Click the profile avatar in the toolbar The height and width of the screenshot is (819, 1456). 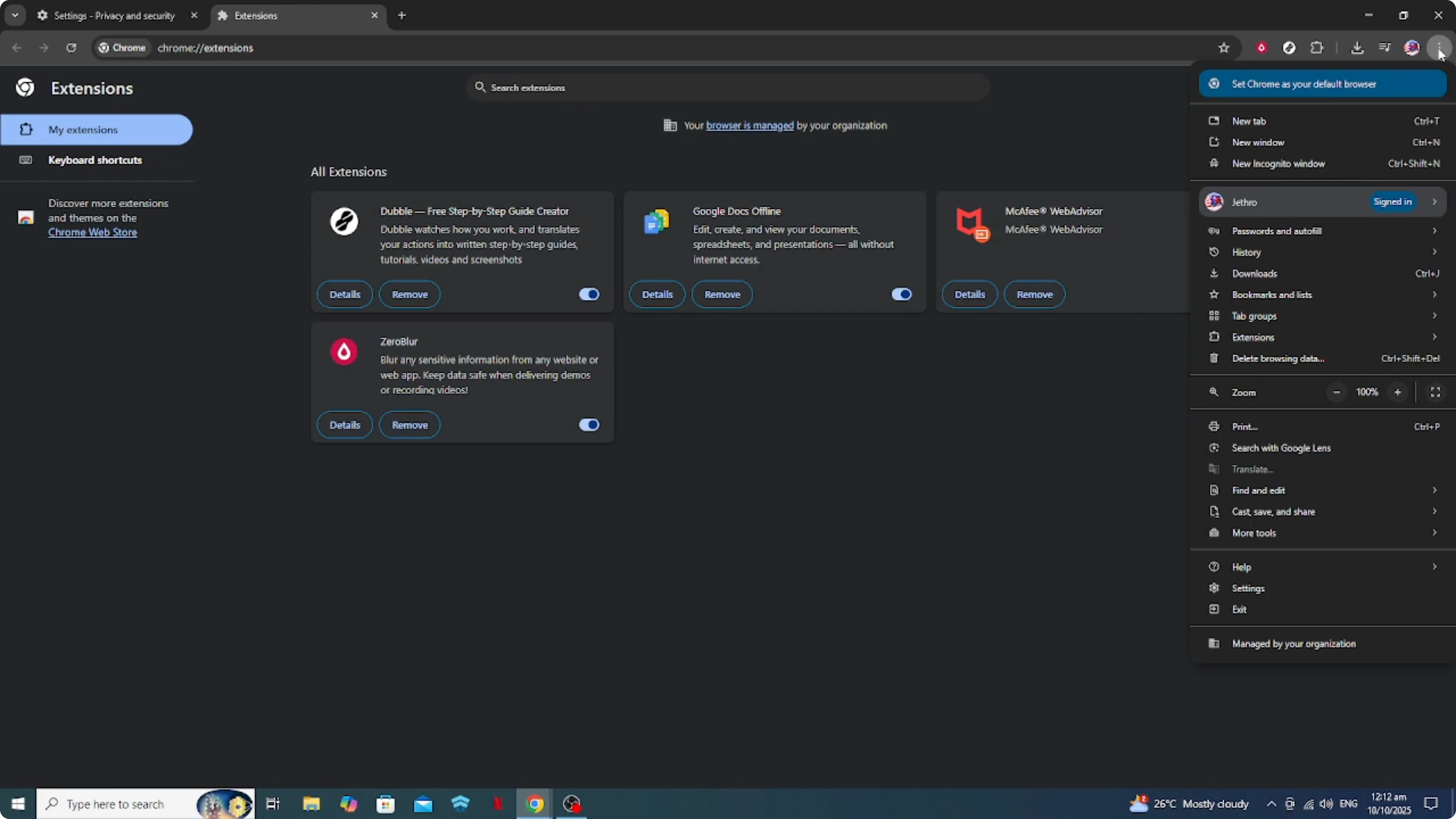point(1411,48)
